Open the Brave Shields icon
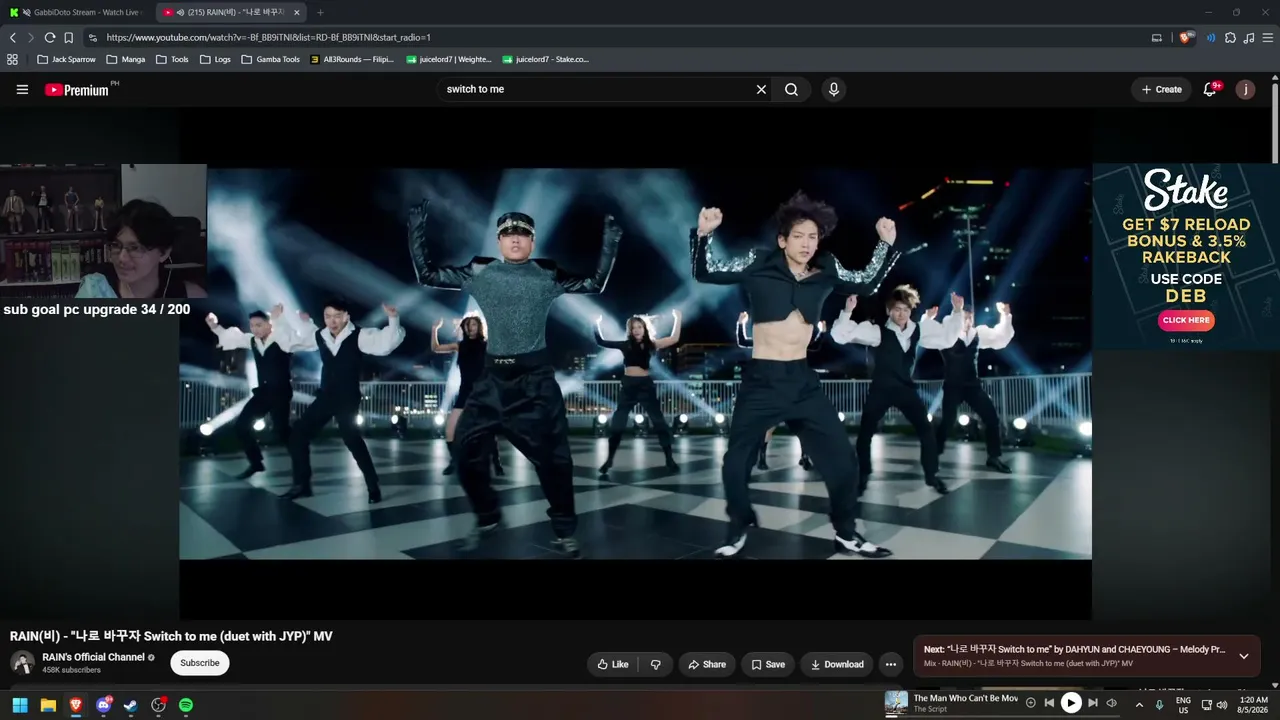 pos(1186,38)
